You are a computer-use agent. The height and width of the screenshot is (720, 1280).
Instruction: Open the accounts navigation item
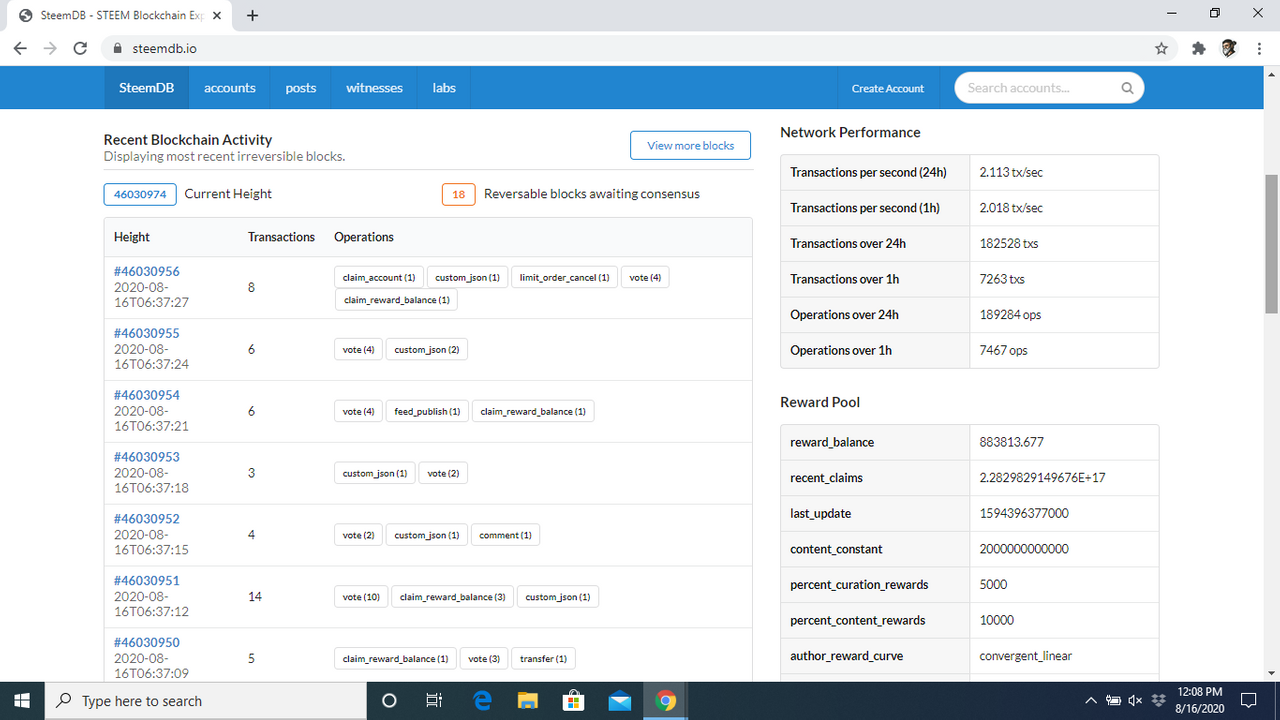230,88
